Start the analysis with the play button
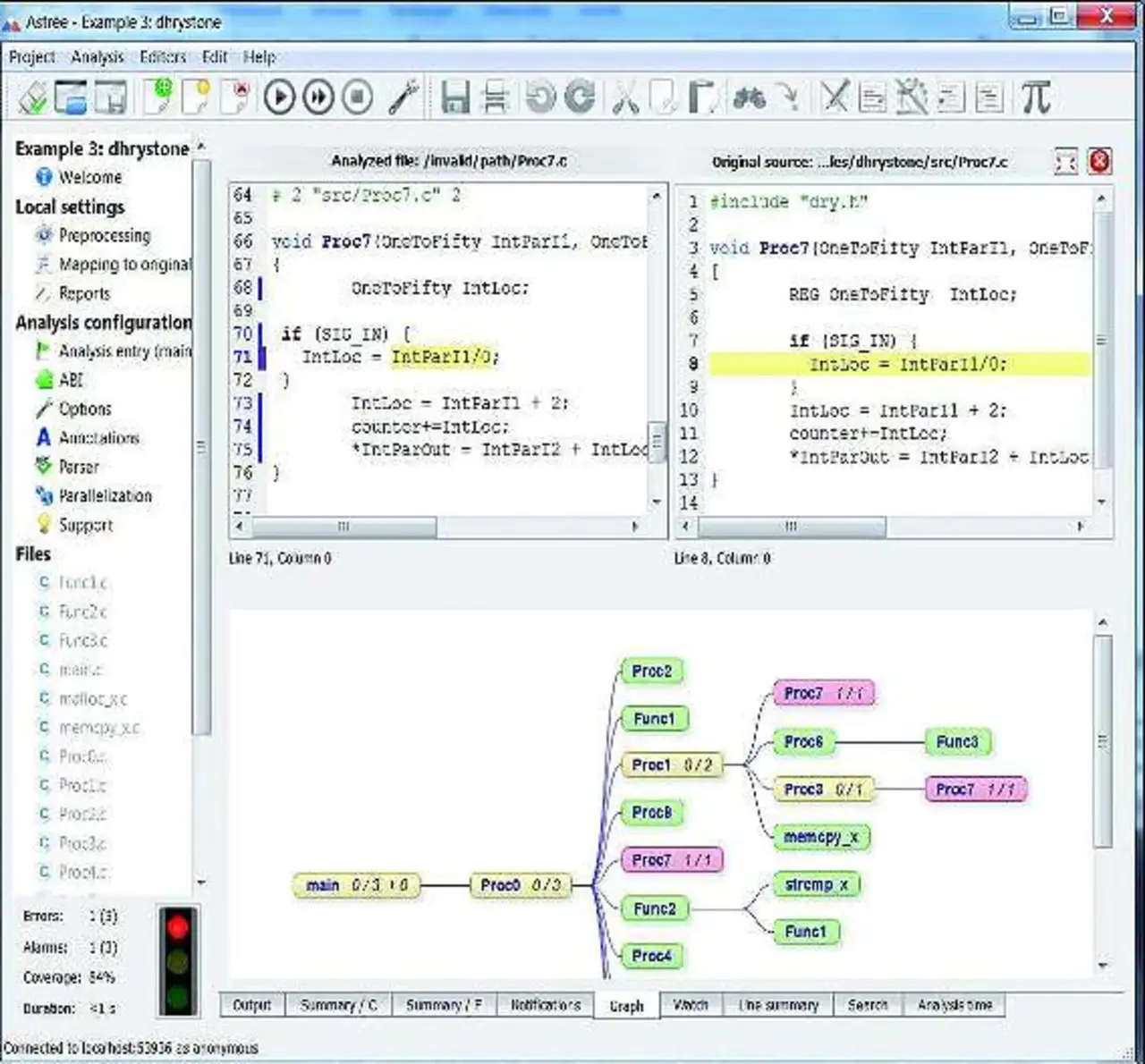The image size is (1145, 1064). [279, 97]
